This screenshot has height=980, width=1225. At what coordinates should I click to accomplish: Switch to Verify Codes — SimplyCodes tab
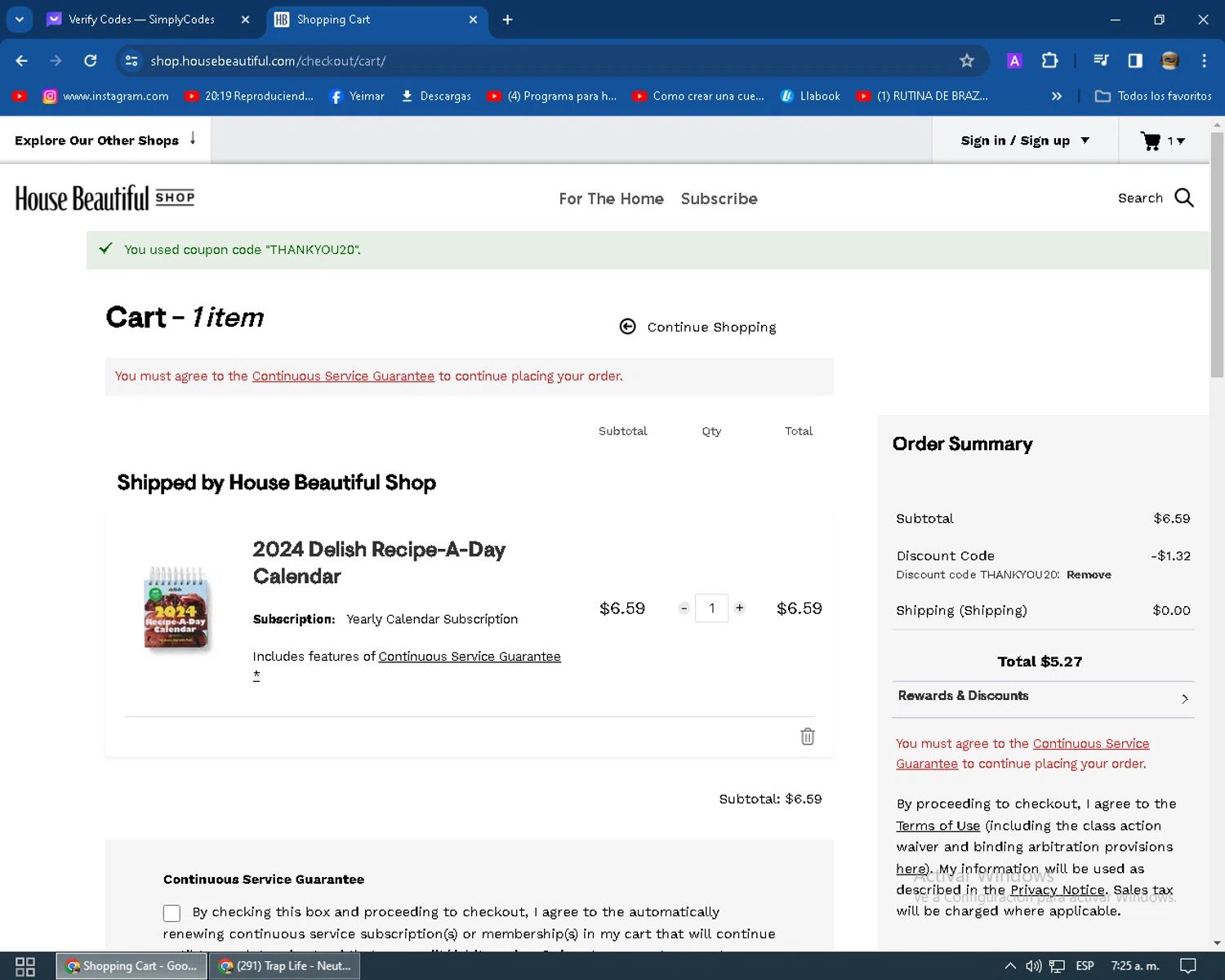pyautogui.click(x=140, y=20)
